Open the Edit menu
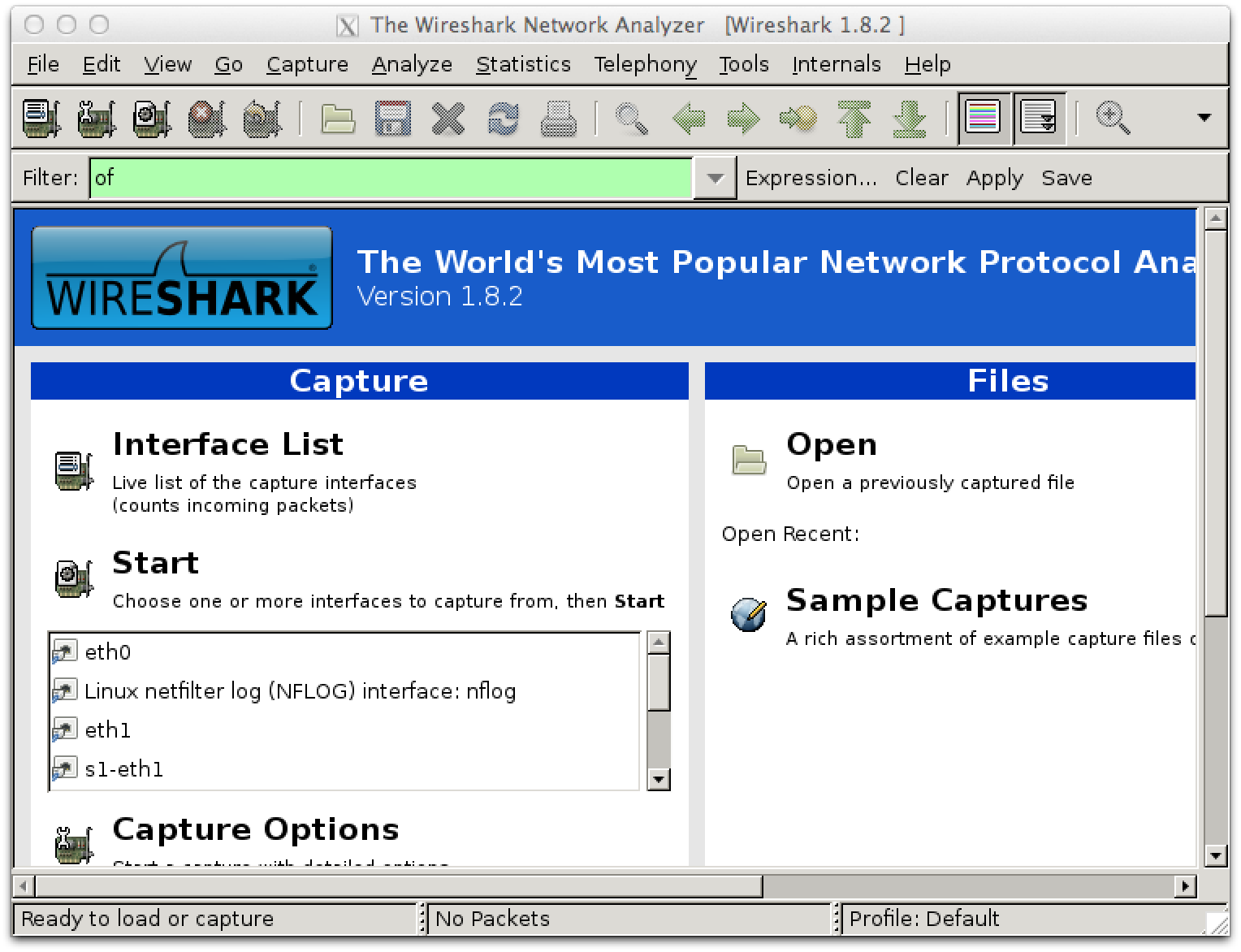1241x952 pixels. coord(102,64)
